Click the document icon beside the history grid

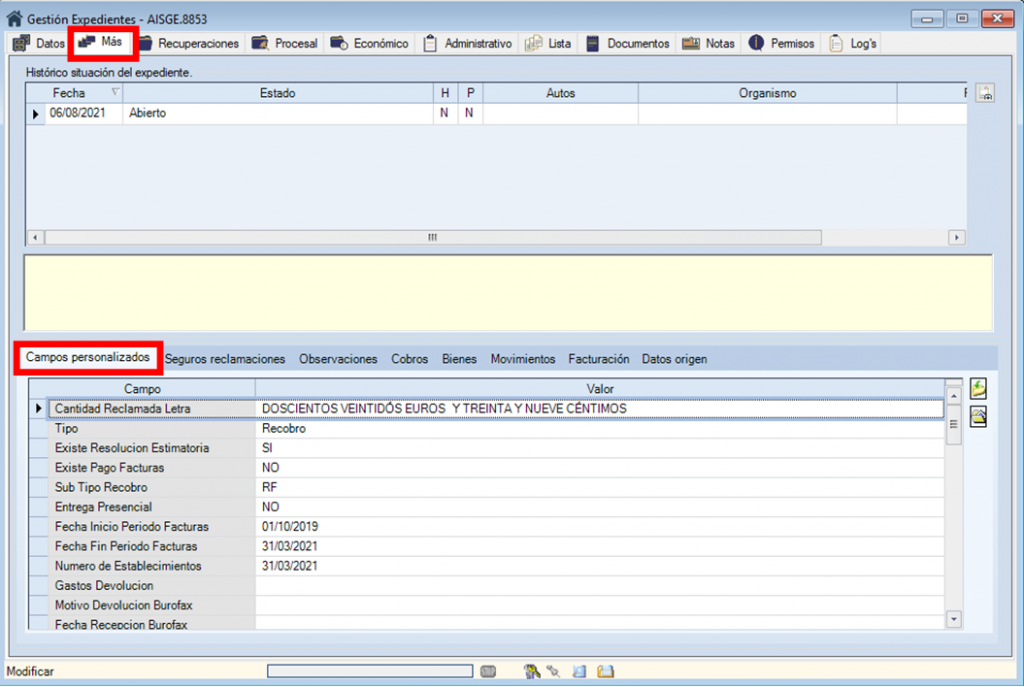(x=985, y=95)
